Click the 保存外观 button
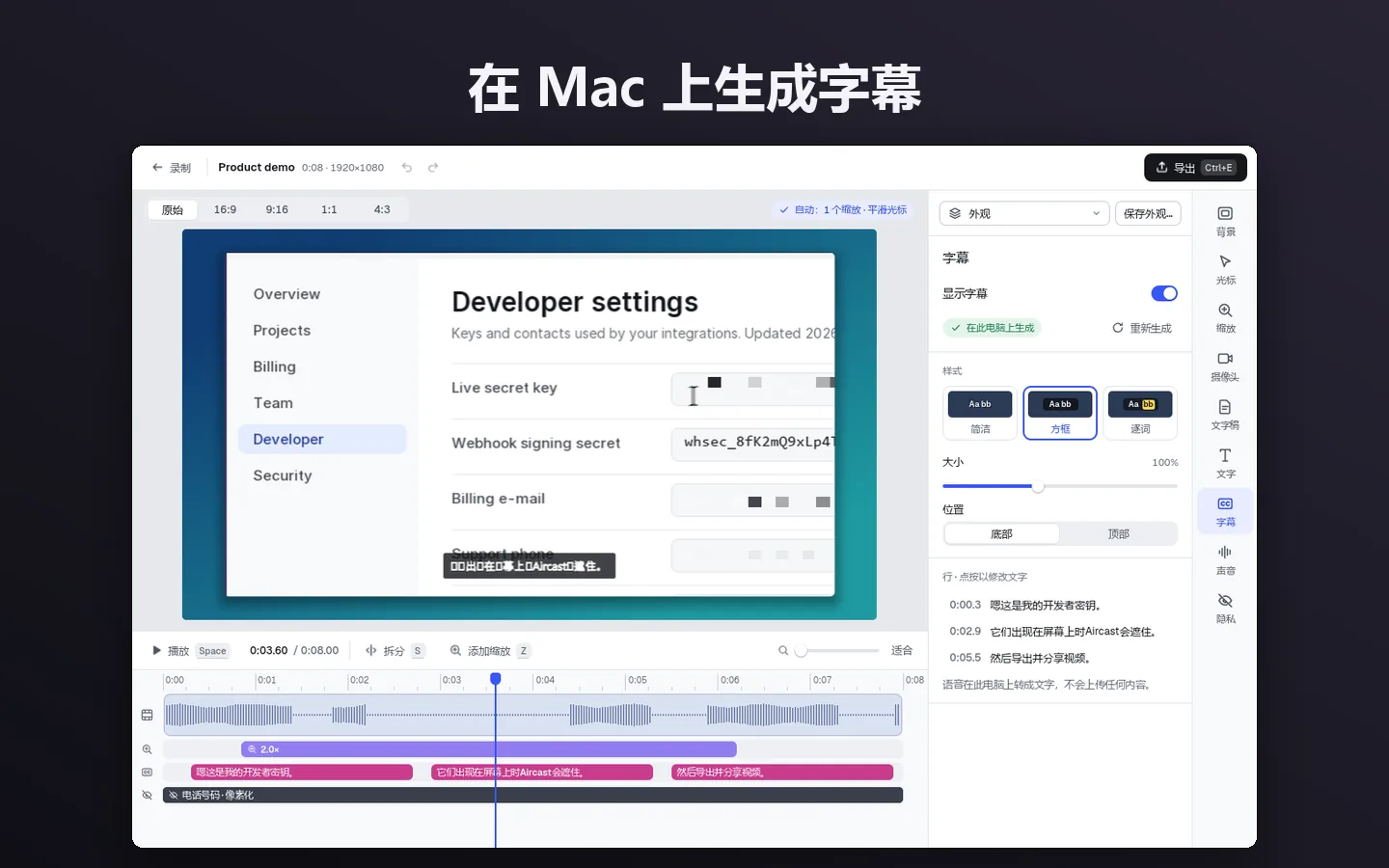 pyautogui.click(x=1148, y=213)
